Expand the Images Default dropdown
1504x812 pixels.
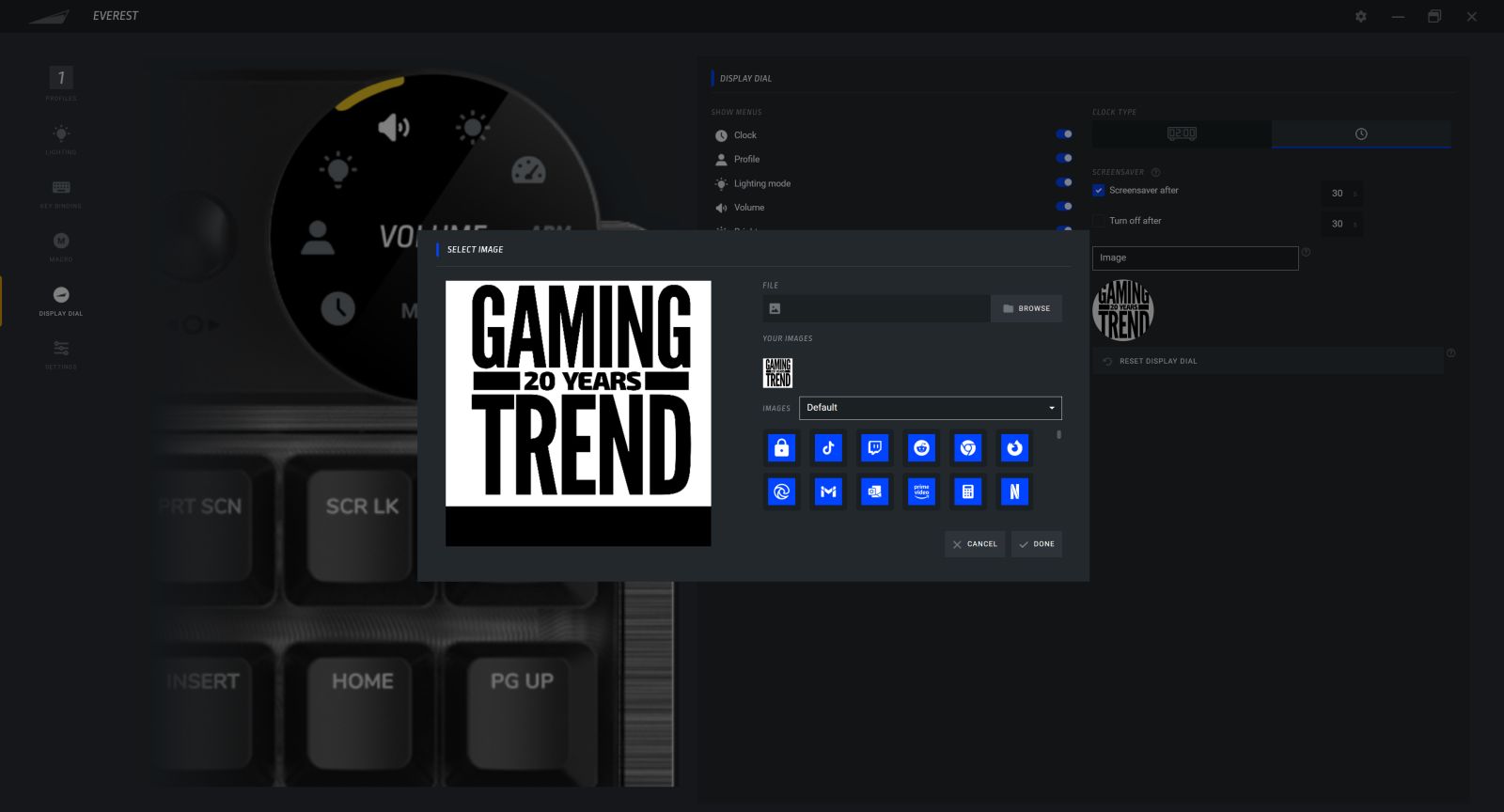(x=931, y=408)
